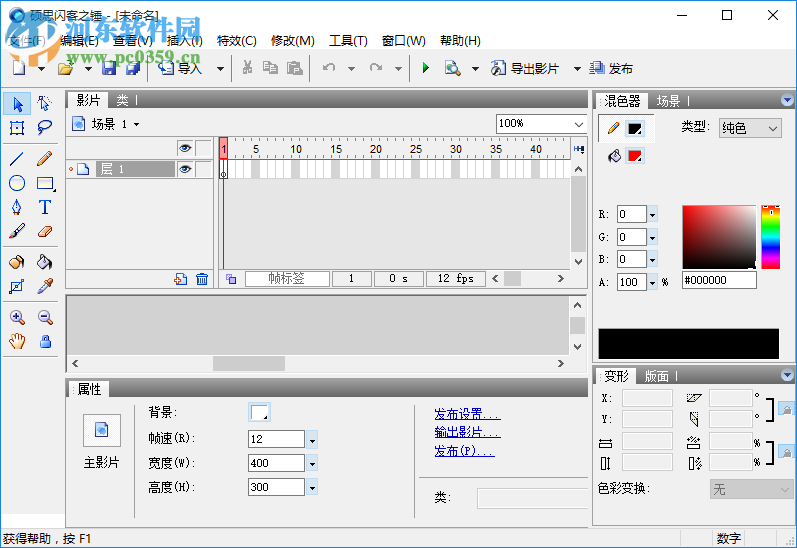This screenshot has width=797, height=548.
Task: Open the 宽度 width dropdown arrow
Action: point(313,464)
